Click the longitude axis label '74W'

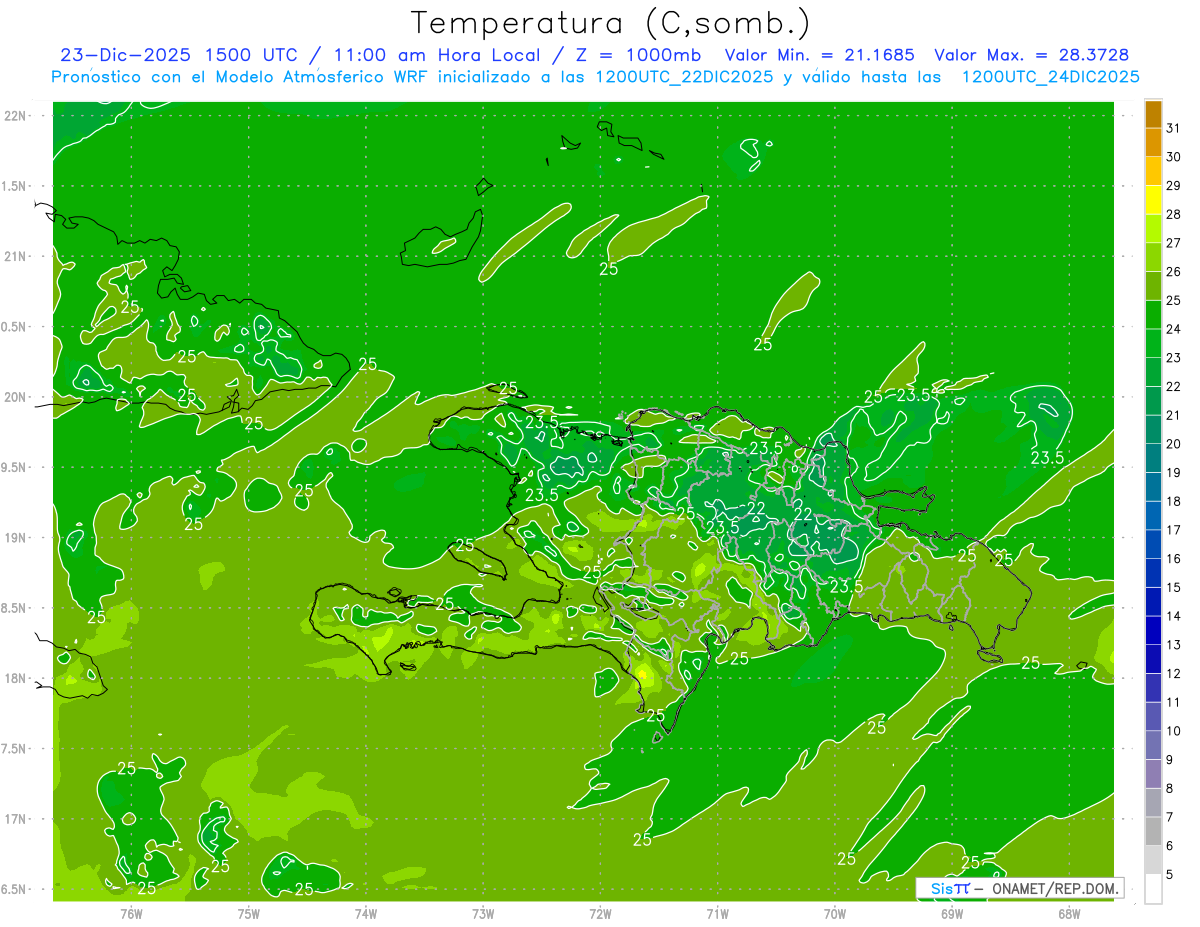click(366, 914)
